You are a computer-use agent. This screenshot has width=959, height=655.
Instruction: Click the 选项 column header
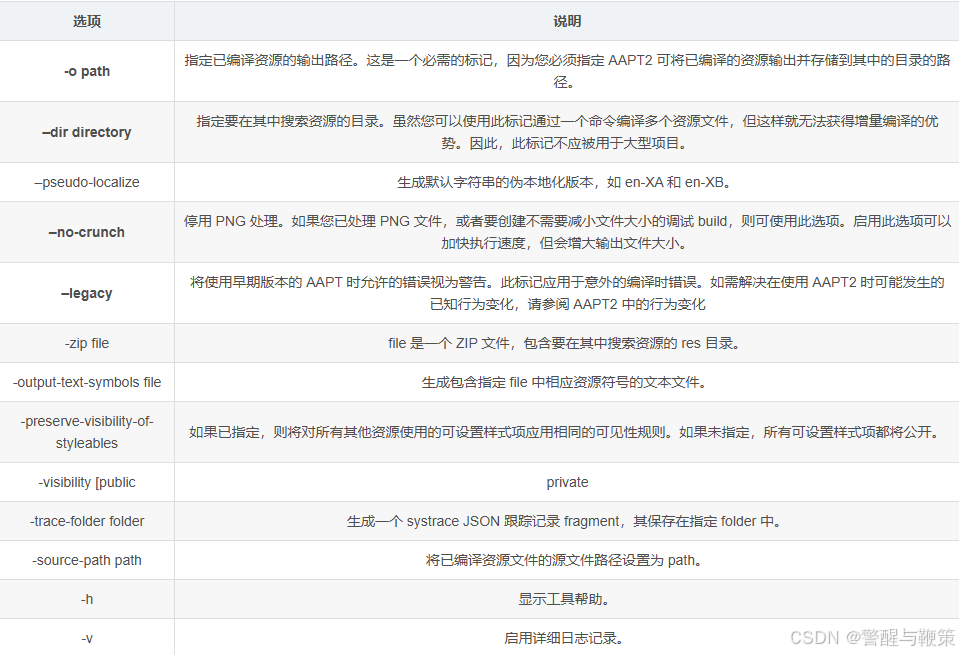(87, 21)
